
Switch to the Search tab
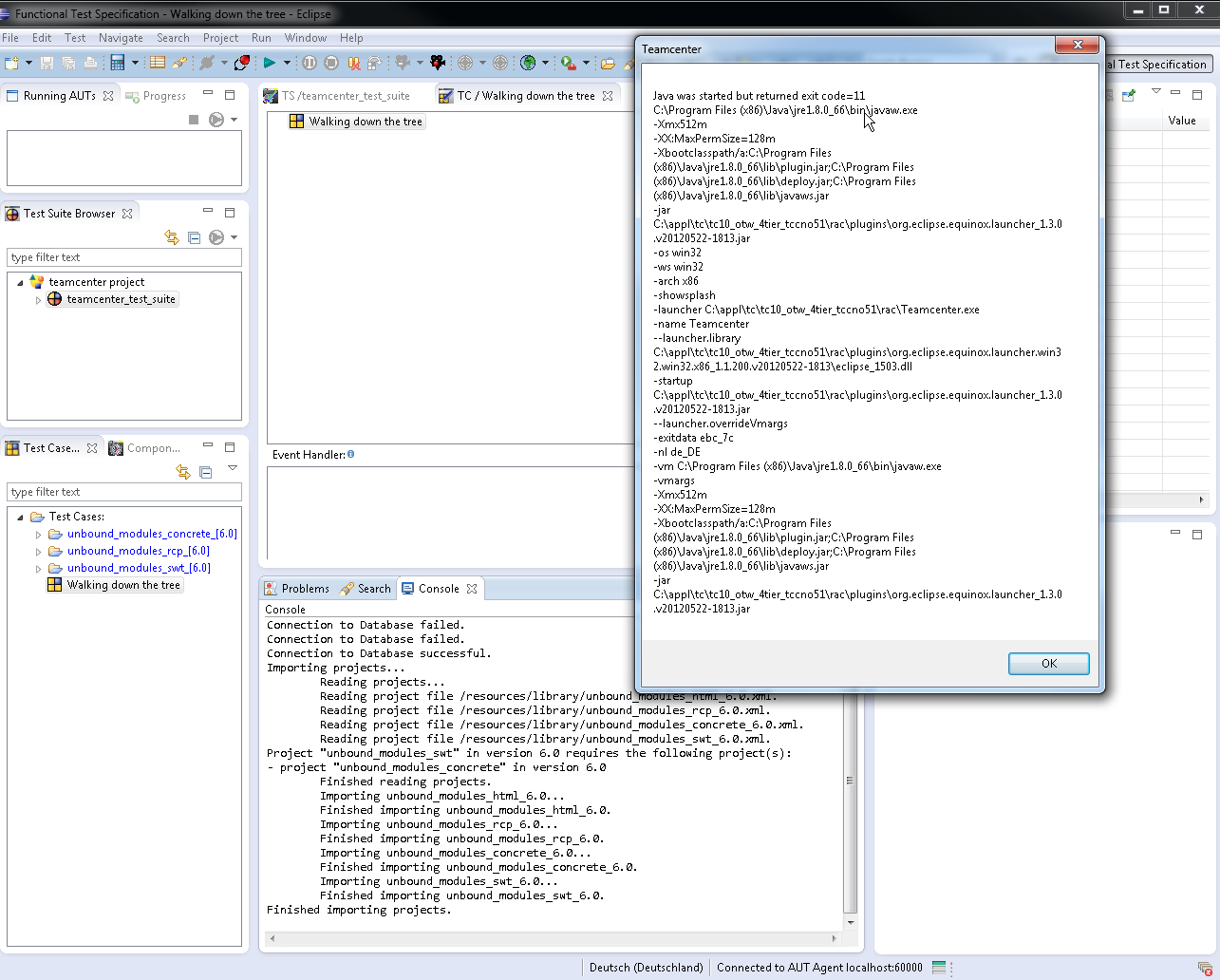click(366, 589)
